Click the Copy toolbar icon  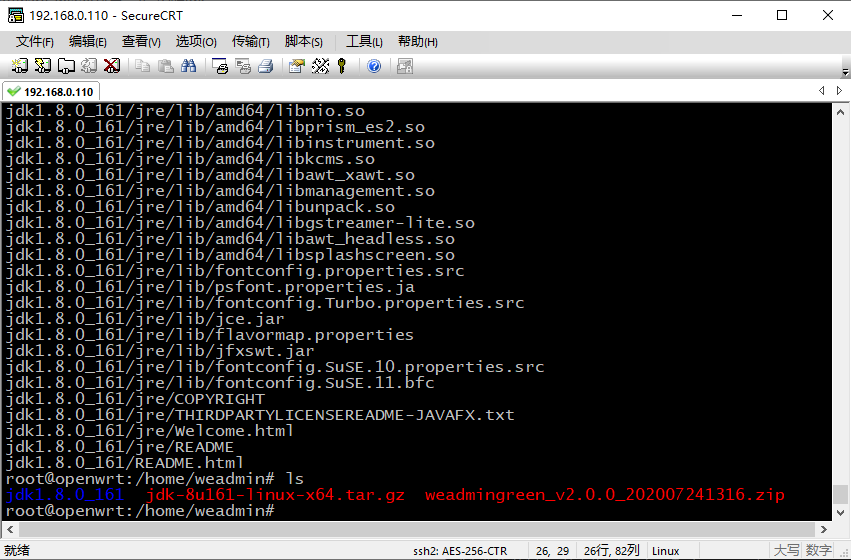point(142,66)
